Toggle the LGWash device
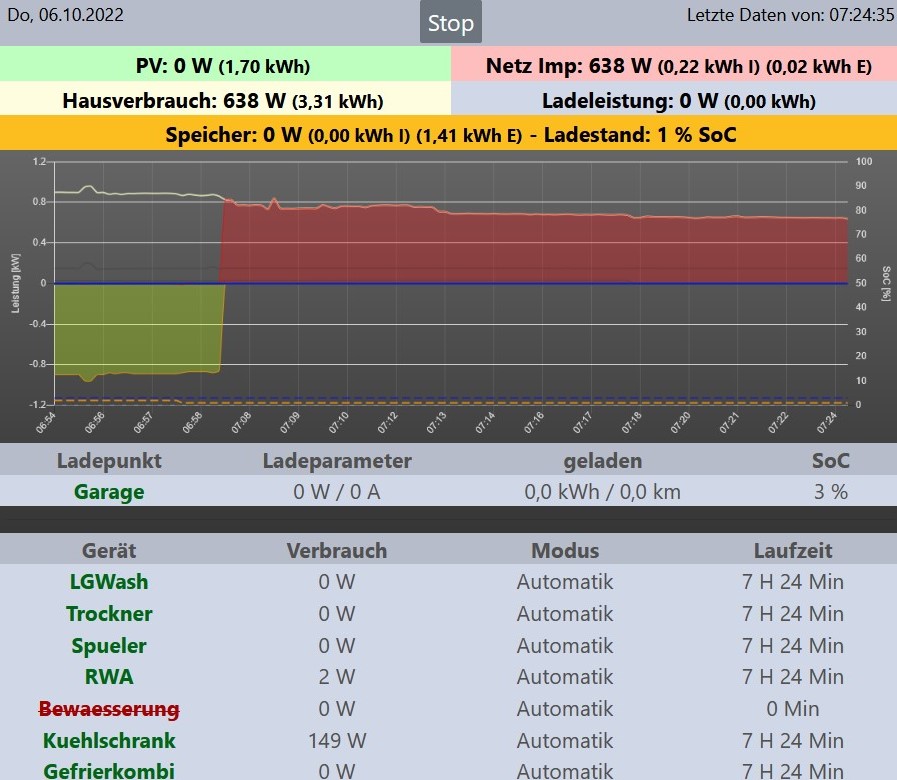The width and height of the screenshot is (897, 780). click(x=109, y=581)
